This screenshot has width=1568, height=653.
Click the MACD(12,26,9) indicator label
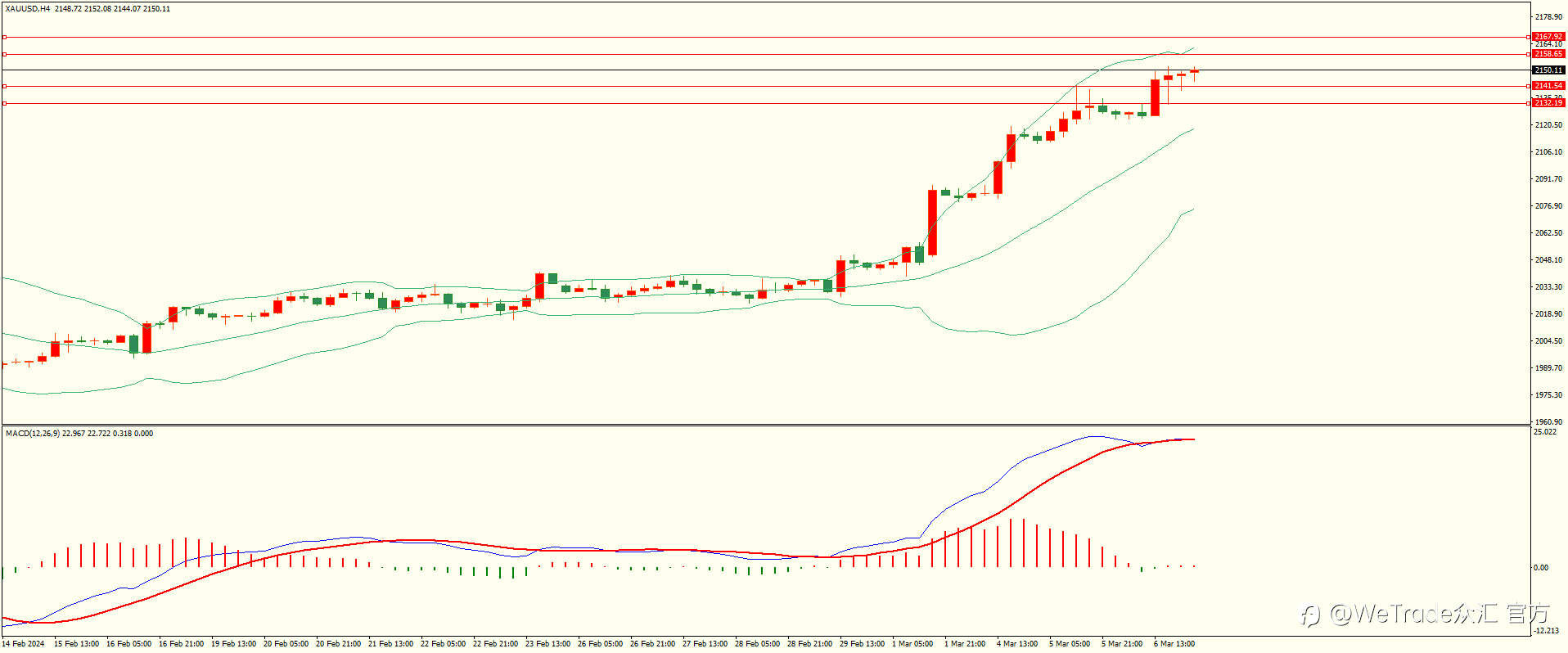33,434
